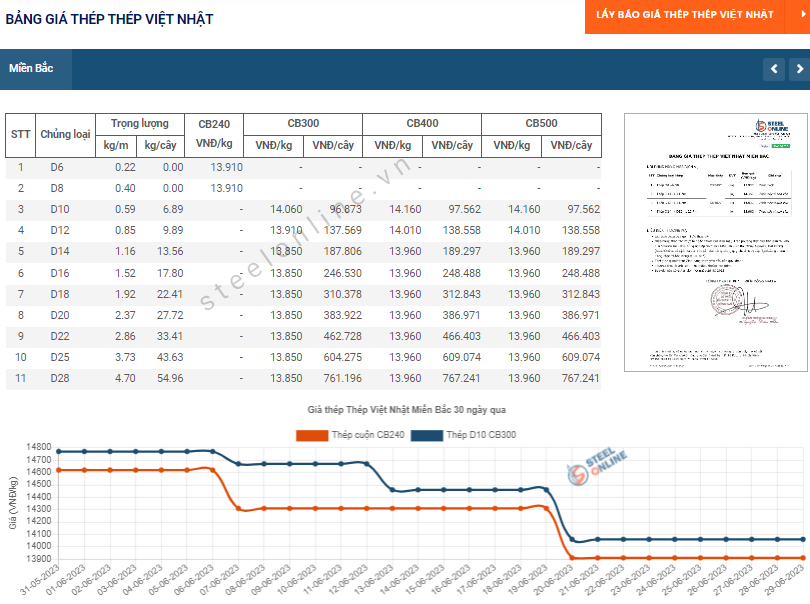Viewport: 810px width, 604px height.
Task: Toggle Thép cuộn CB240 legend swatch
Action: (312, 436)
